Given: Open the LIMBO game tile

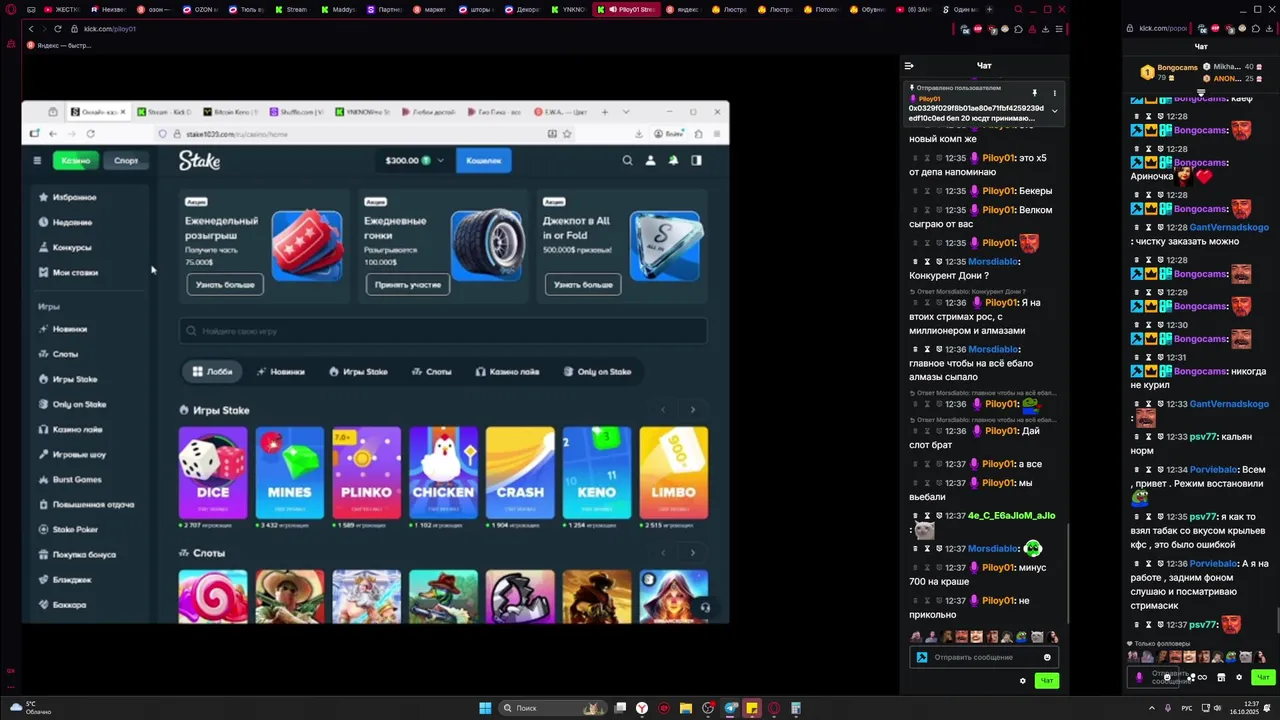Looking at the screenshot, I should 674,473.
